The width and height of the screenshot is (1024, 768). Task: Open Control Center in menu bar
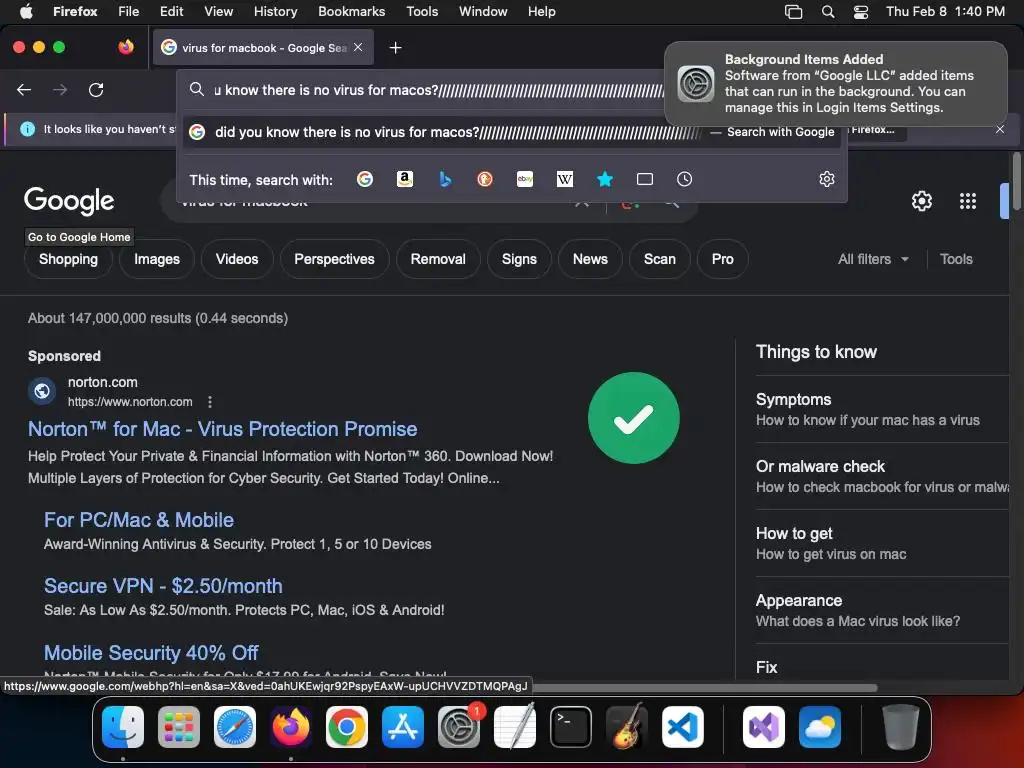click(861, 12)
